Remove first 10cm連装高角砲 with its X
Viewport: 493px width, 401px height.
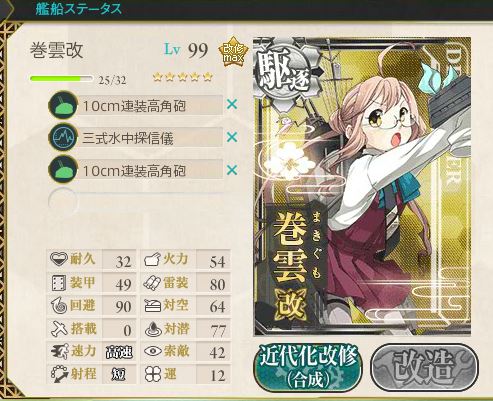point(232,105)
